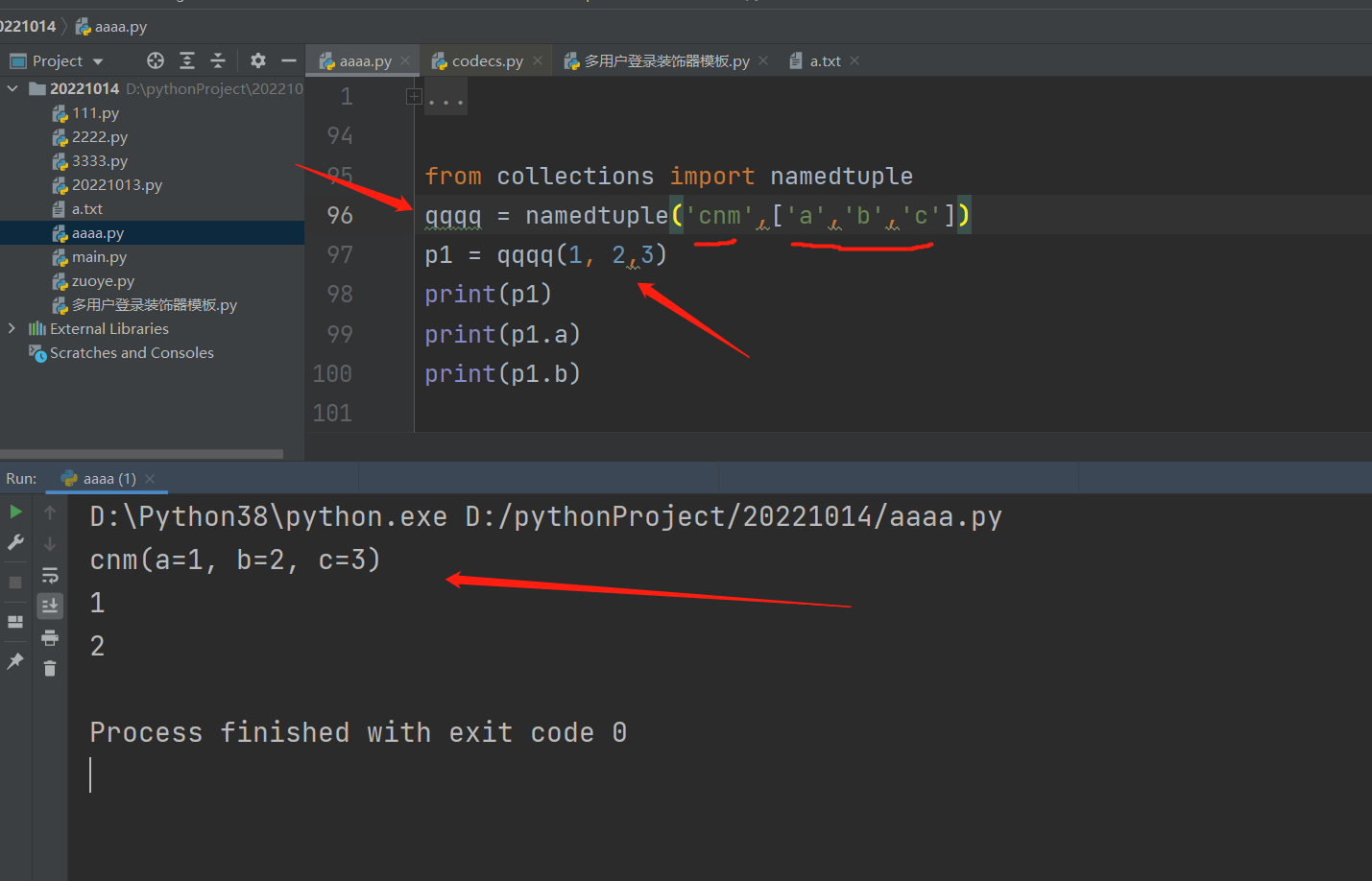Select 多用户登录装饰器模板.py in project tree
The image size is (1372, 881).
pos(154,305)
